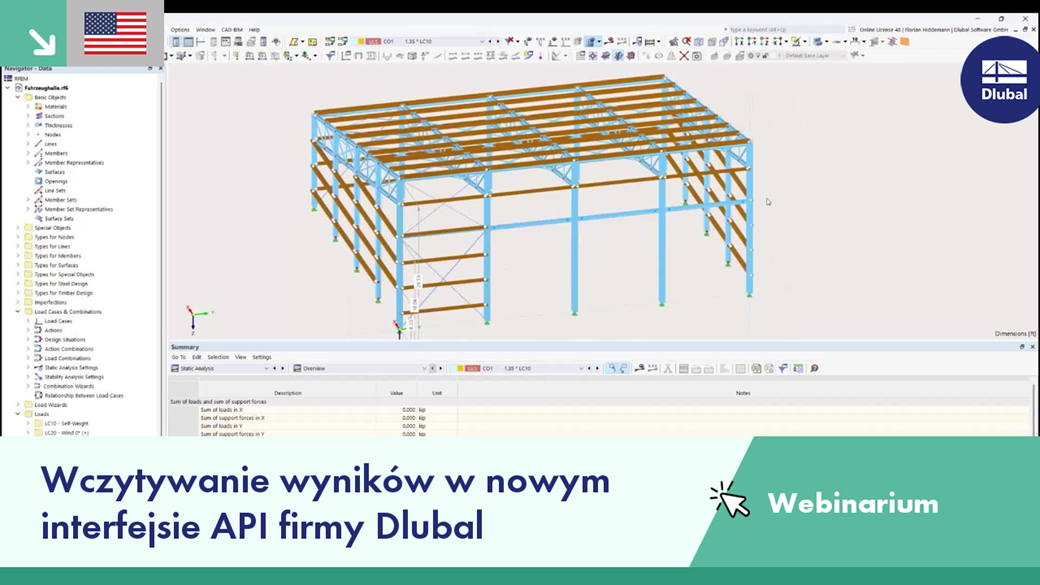
Task: Open the Summary panel Settings menu
Action: pyautogui.click(x=261, y=357)
